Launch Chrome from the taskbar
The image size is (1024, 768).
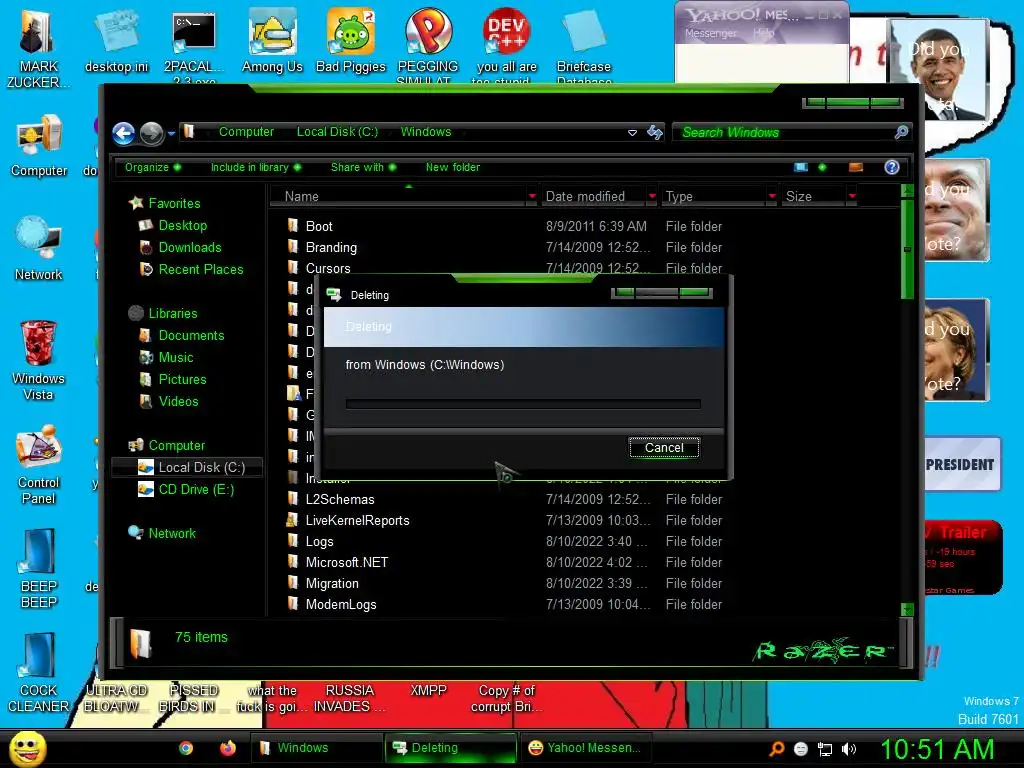point(186,748)
